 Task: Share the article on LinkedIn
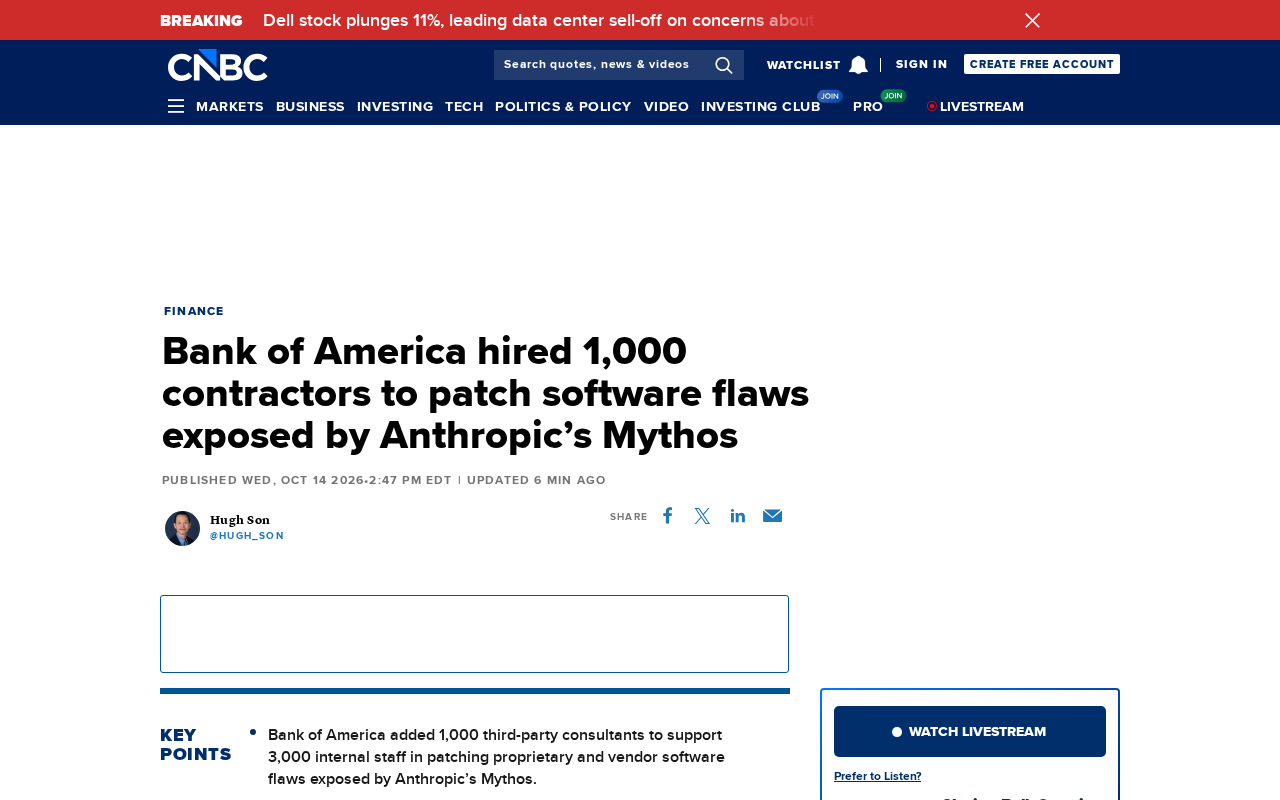click(x=738, y=516)
